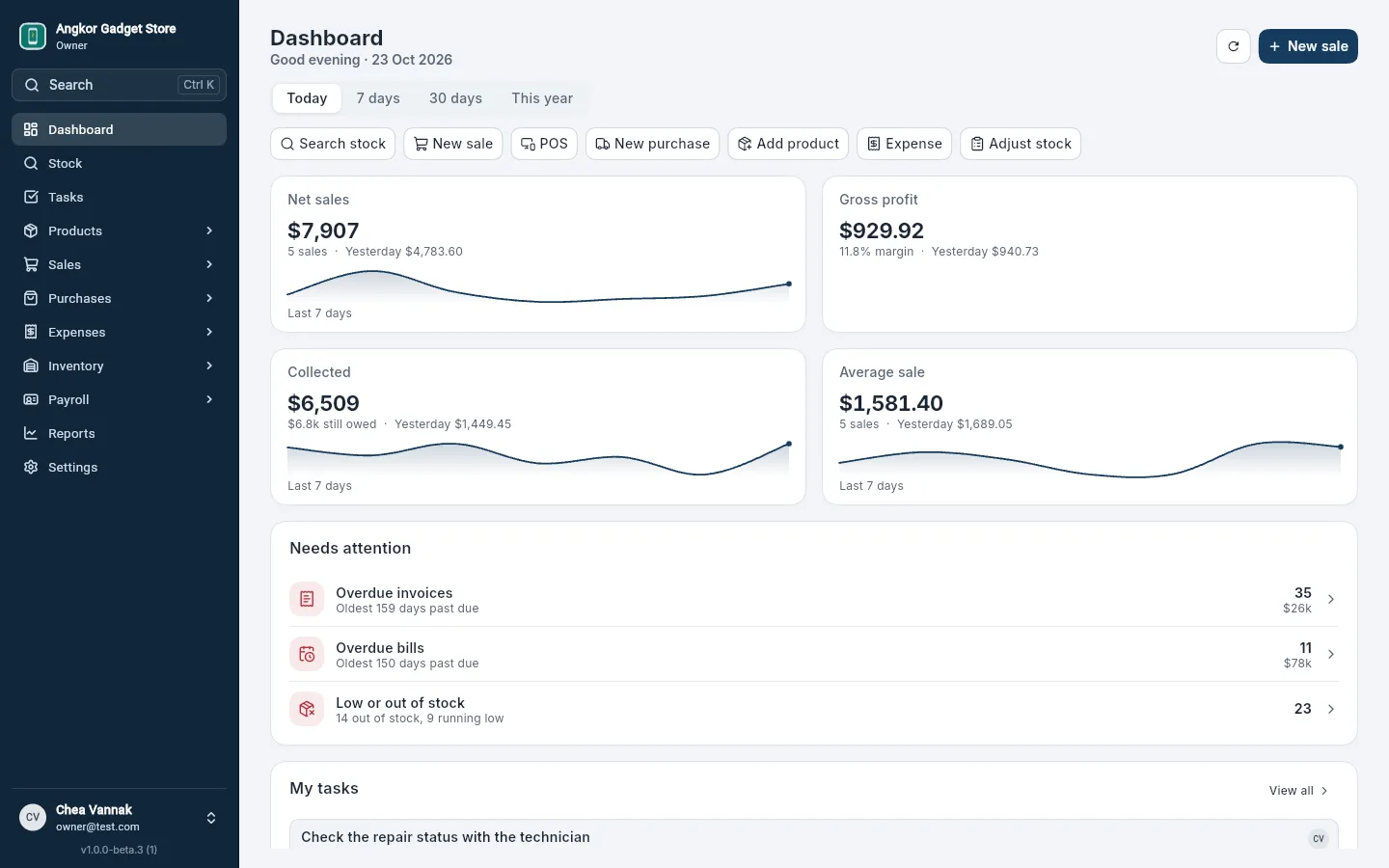Click the Low or out of stock box icon
This screenshot has width=1389, height=868.
pos(307,709)
